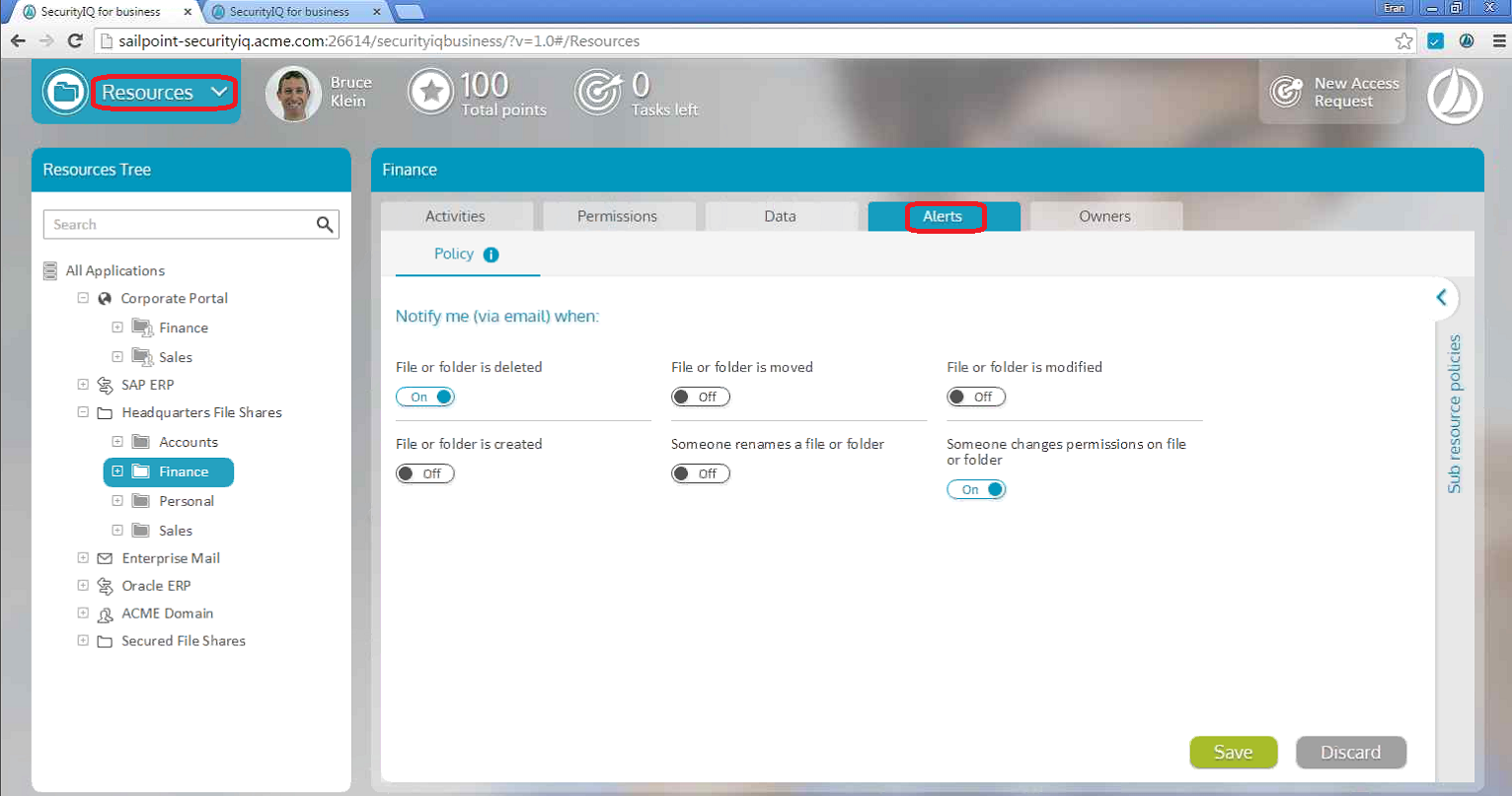Click the browser address bar URL
The image size is (1512, 796).
pos(379,41)
